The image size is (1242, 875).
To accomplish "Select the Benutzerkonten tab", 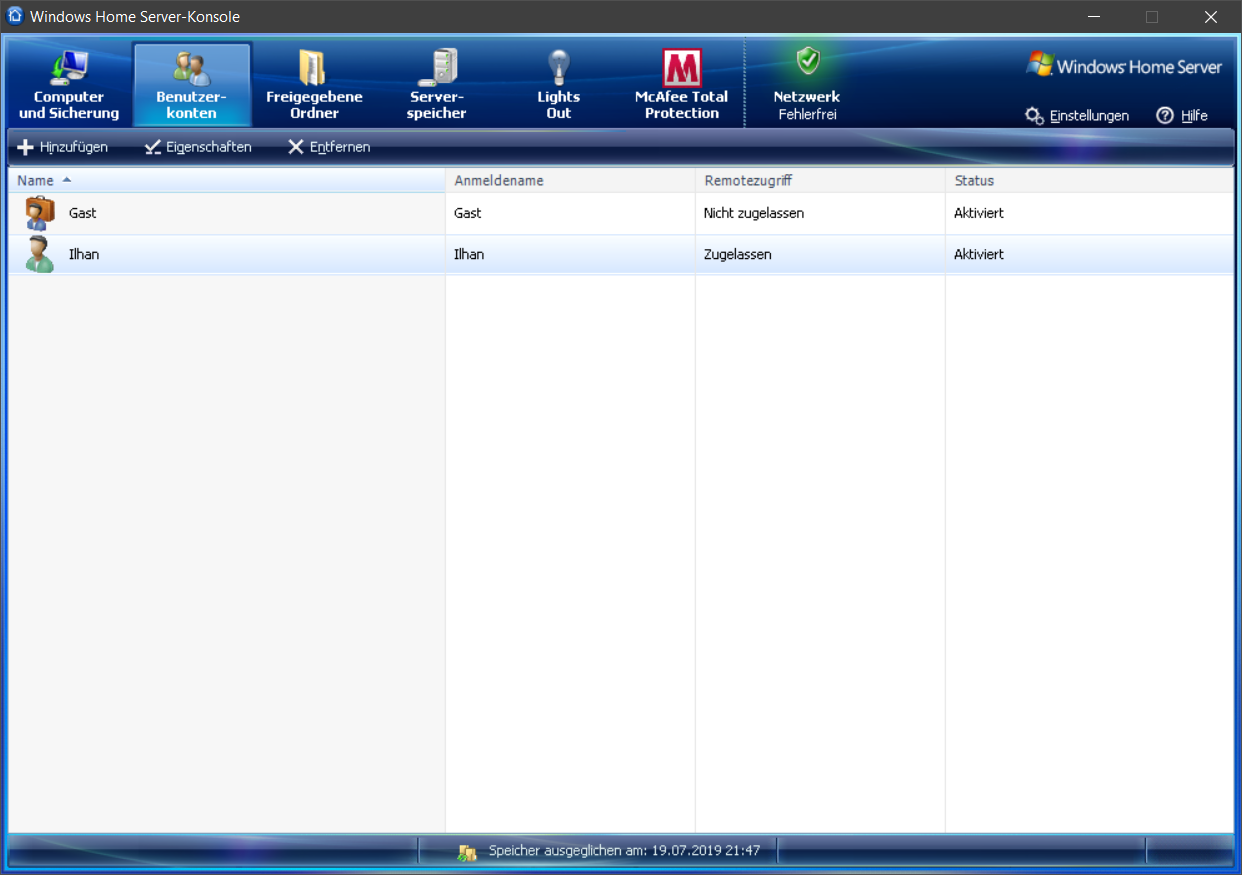I will [192, 85].
